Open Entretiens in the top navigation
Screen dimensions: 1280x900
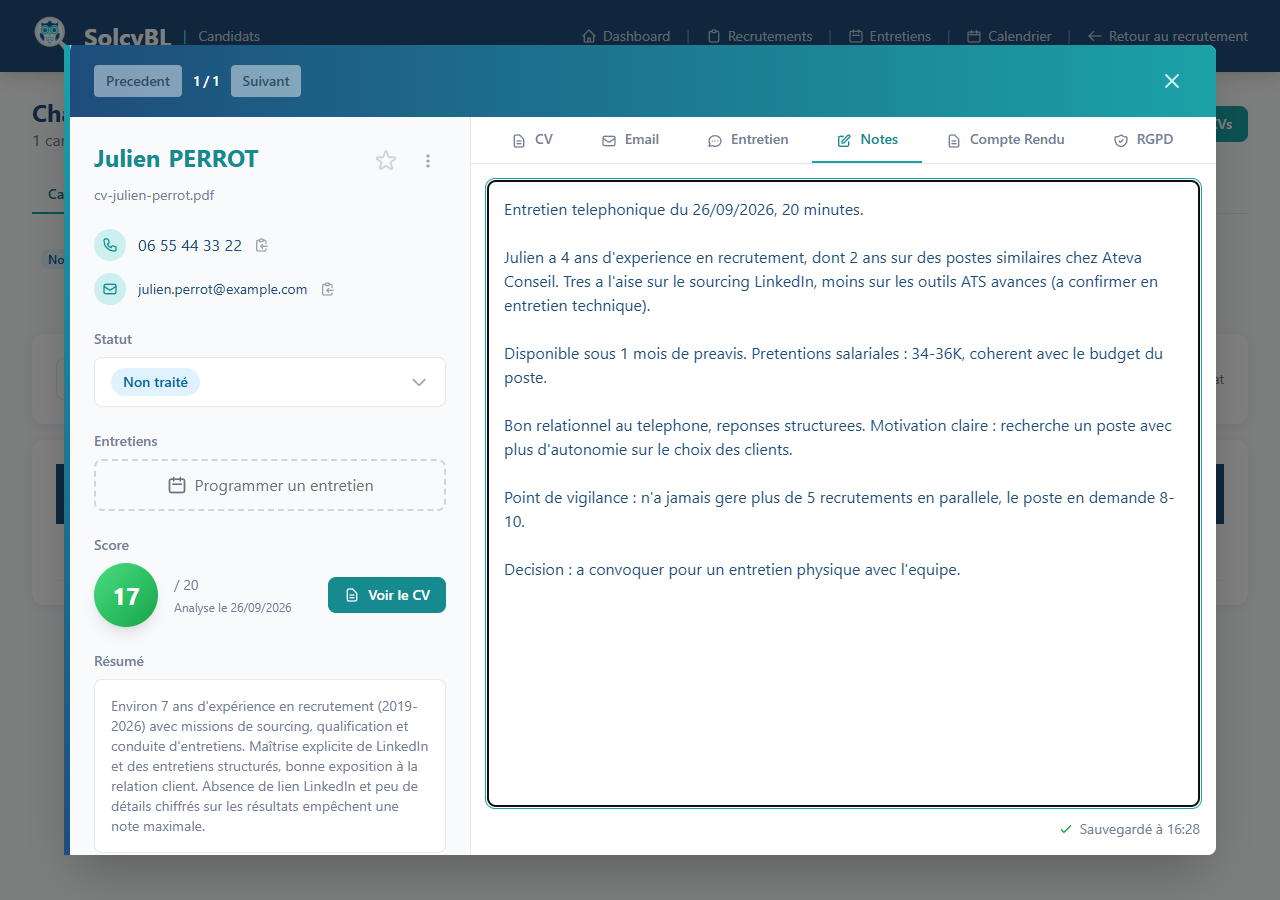pyautogui.click(x=890, y=36)
